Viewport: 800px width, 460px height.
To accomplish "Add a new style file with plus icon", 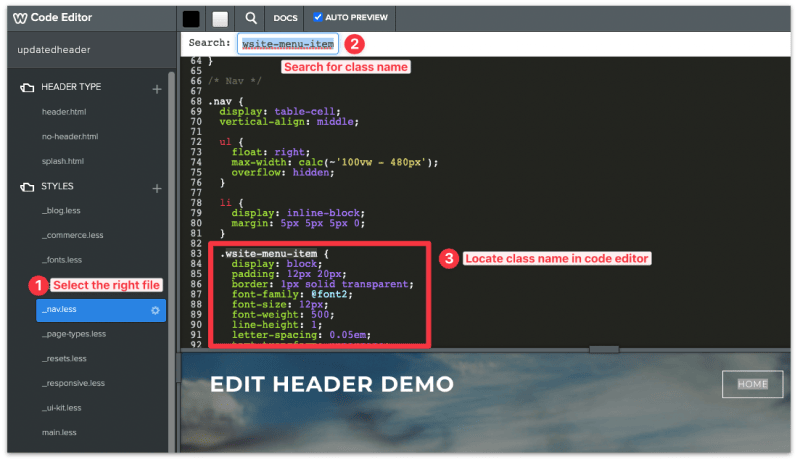I will [156, 188].
